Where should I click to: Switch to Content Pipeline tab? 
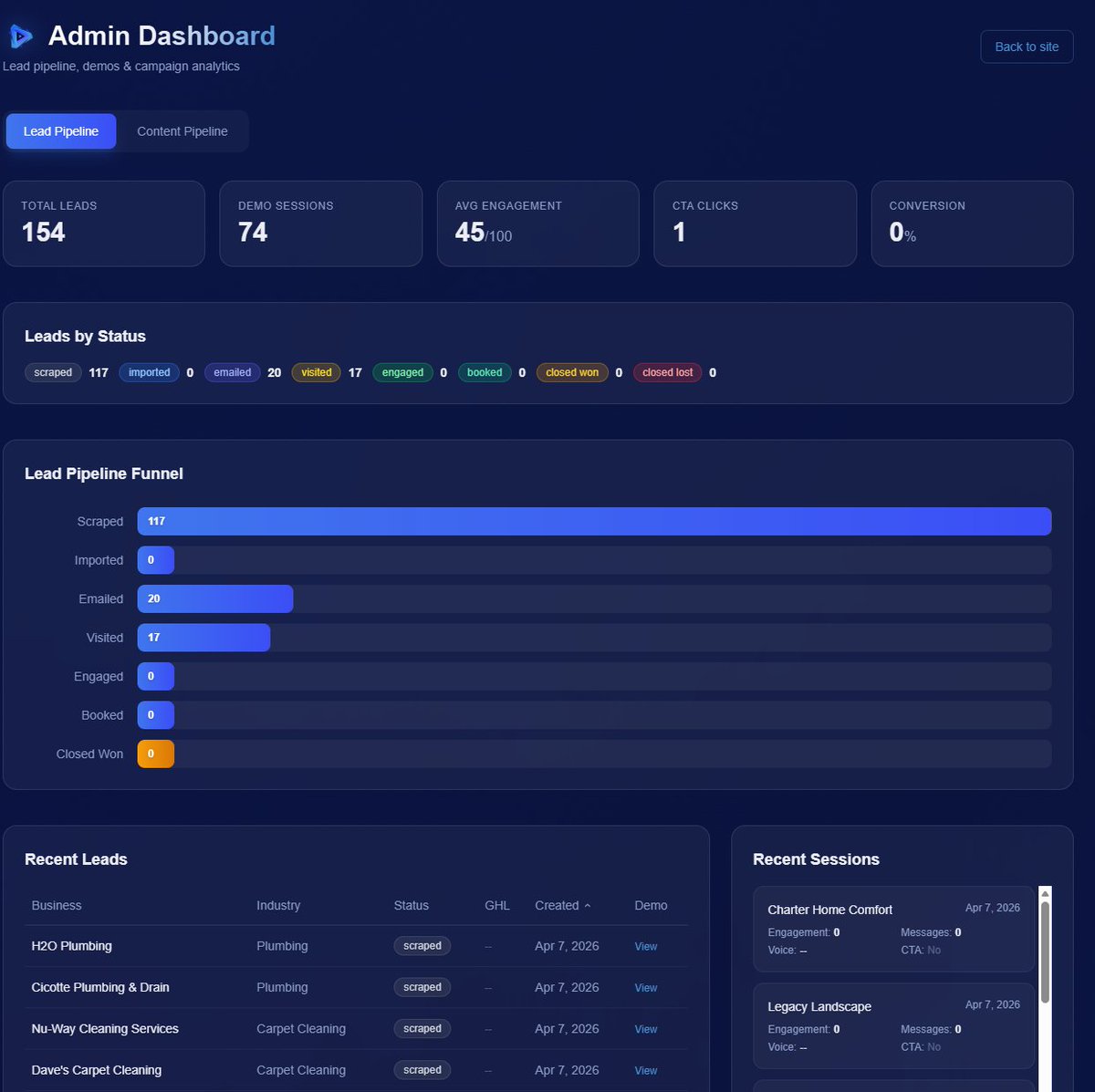point(182,131)
